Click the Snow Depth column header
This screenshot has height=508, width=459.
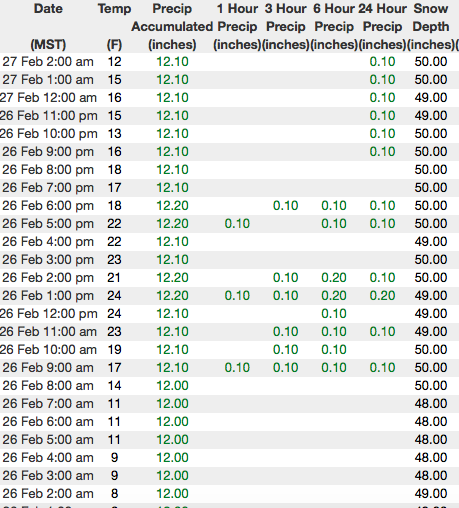431,26
